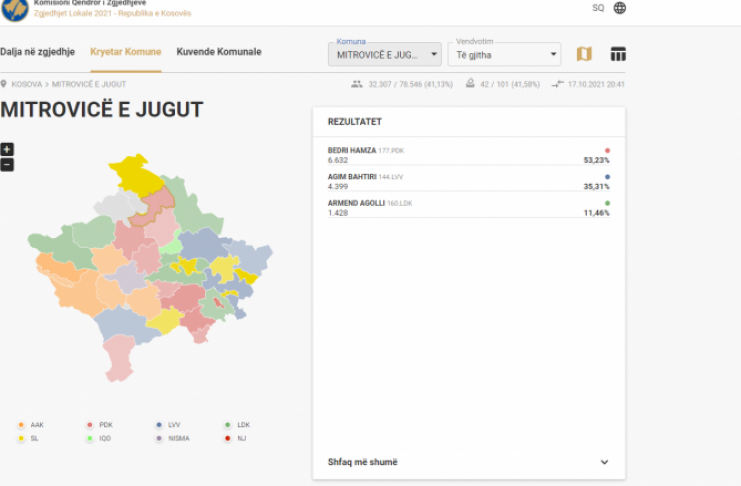Click the globe language icon
The image size is (741, 486).
coord(620,8)
